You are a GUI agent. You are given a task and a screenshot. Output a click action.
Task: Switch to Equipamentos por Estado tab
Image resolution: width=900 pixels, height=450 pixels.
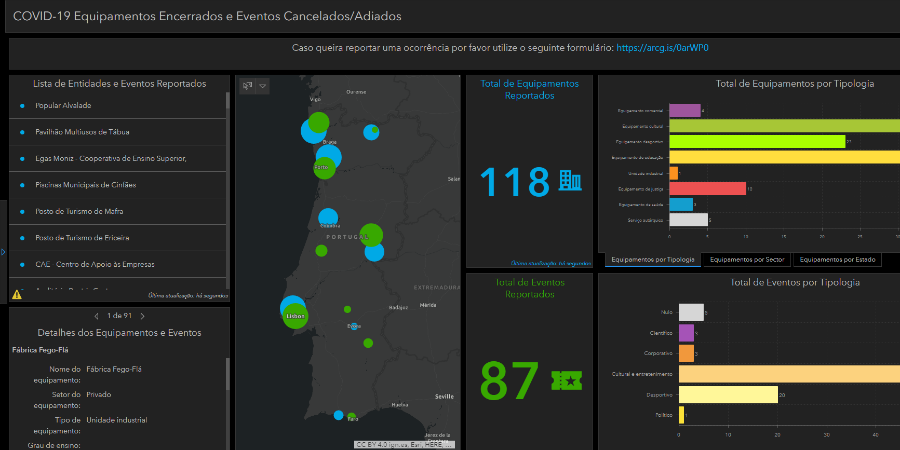838,260
